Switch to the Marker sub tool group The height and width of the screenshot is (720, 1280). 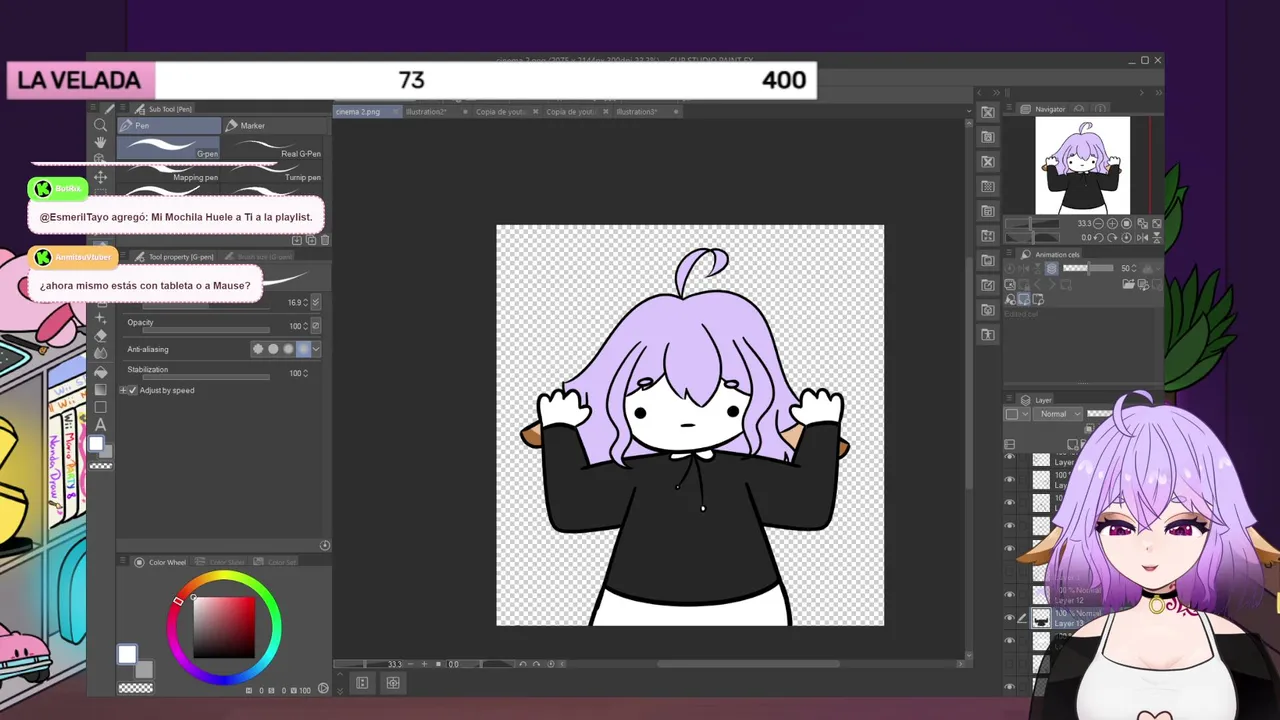coord(275,125)
